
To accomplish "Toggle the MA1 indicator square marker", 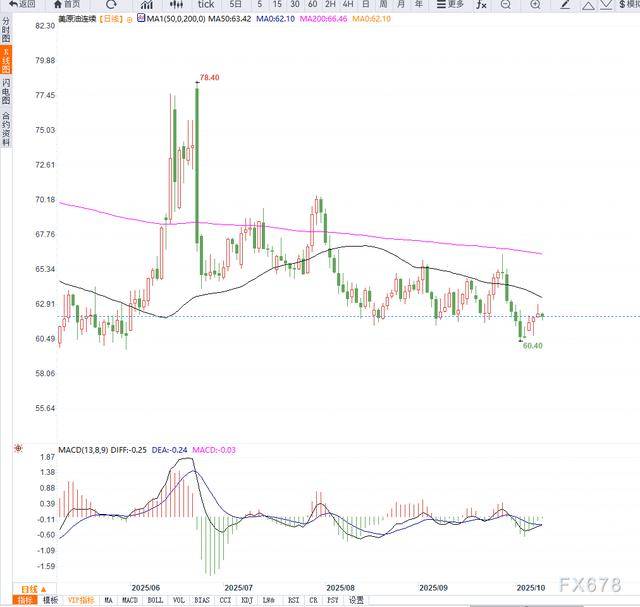I will 139,19.
